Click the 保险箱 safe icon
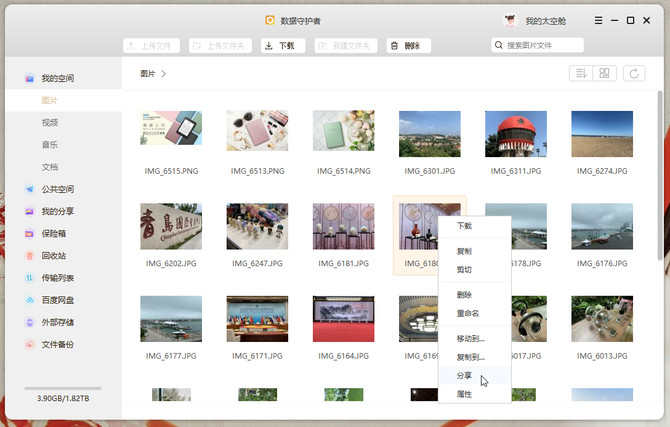 29,233
